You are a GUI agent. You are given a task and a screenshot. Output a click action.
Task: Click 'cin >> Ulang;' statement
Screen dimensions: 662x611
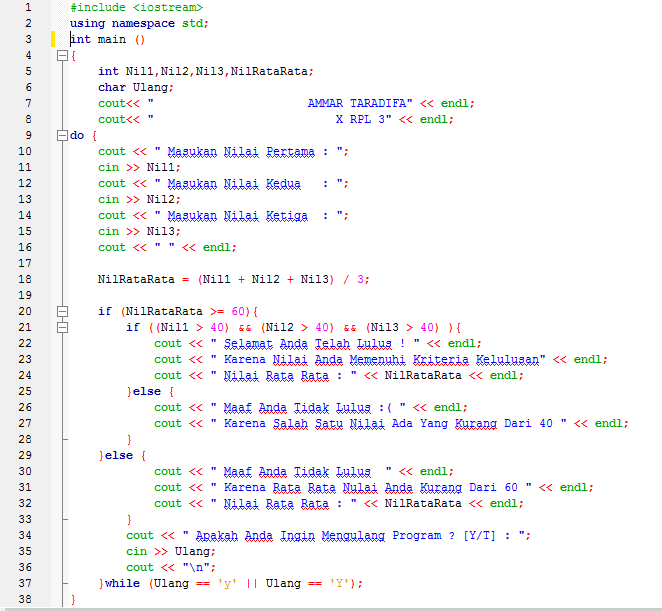[171, 551]
